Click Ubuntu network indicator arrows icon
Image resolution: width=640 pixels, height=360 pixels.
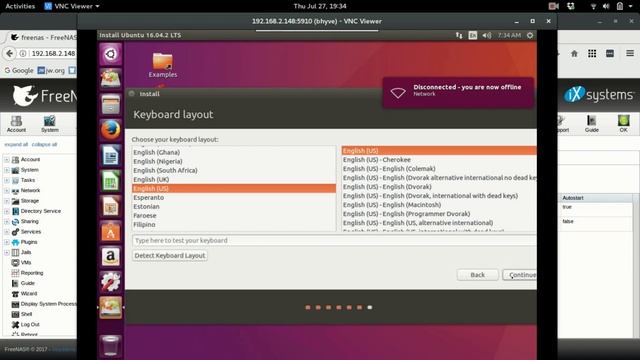[x=459, y=36]
